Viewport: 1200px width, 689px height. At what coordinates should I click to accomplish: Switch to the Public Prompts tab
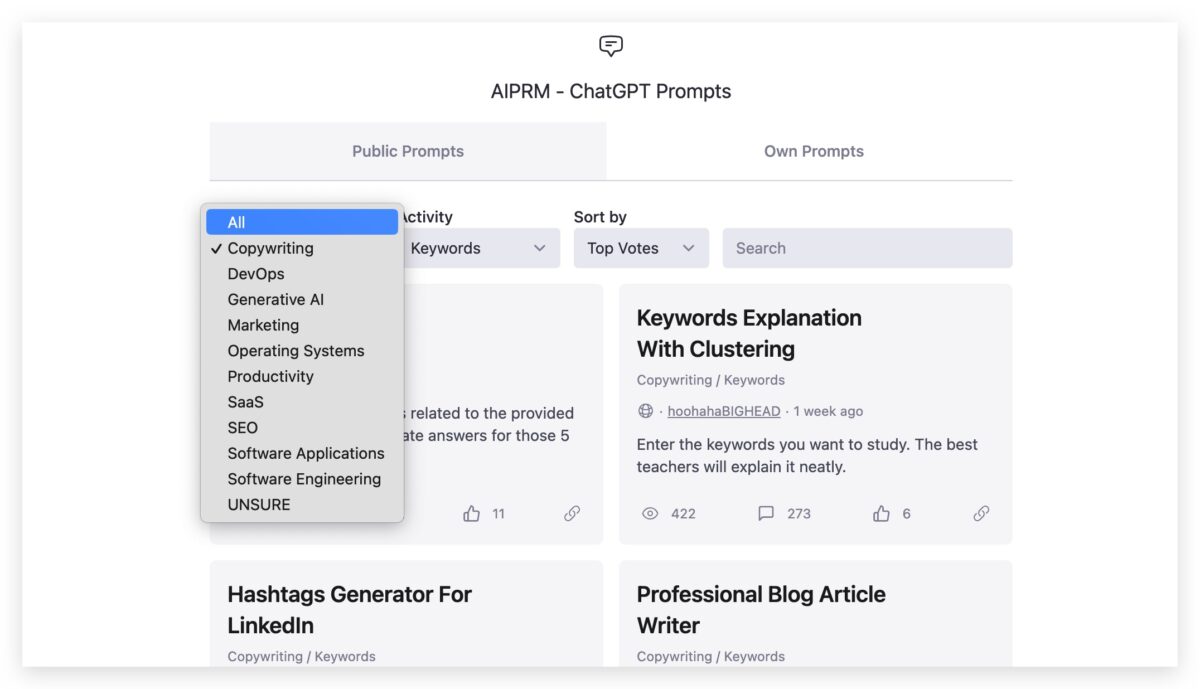point(408,151)
